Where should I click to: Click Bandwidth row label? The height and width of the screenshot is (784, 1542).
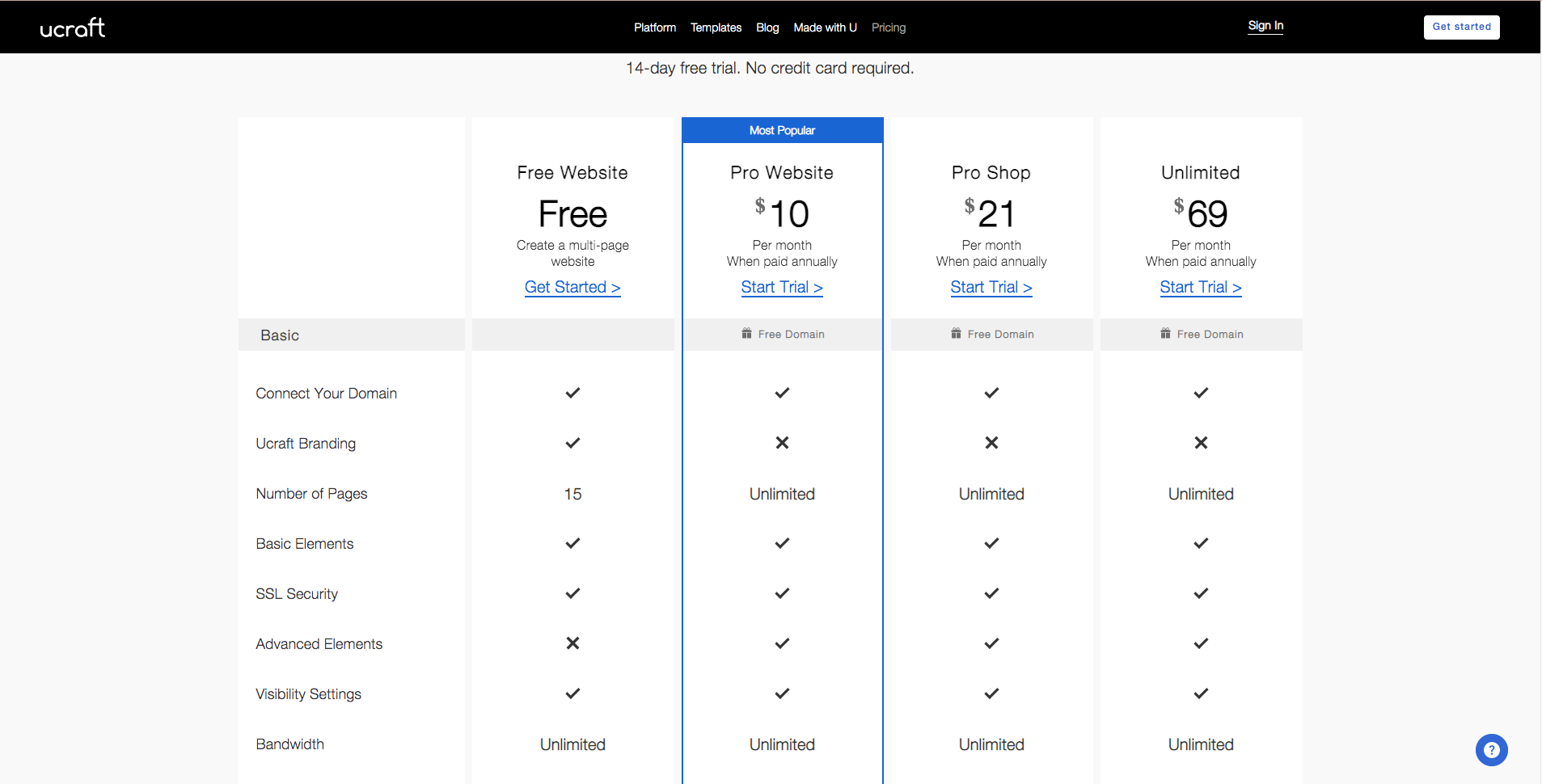pos(289,744)
